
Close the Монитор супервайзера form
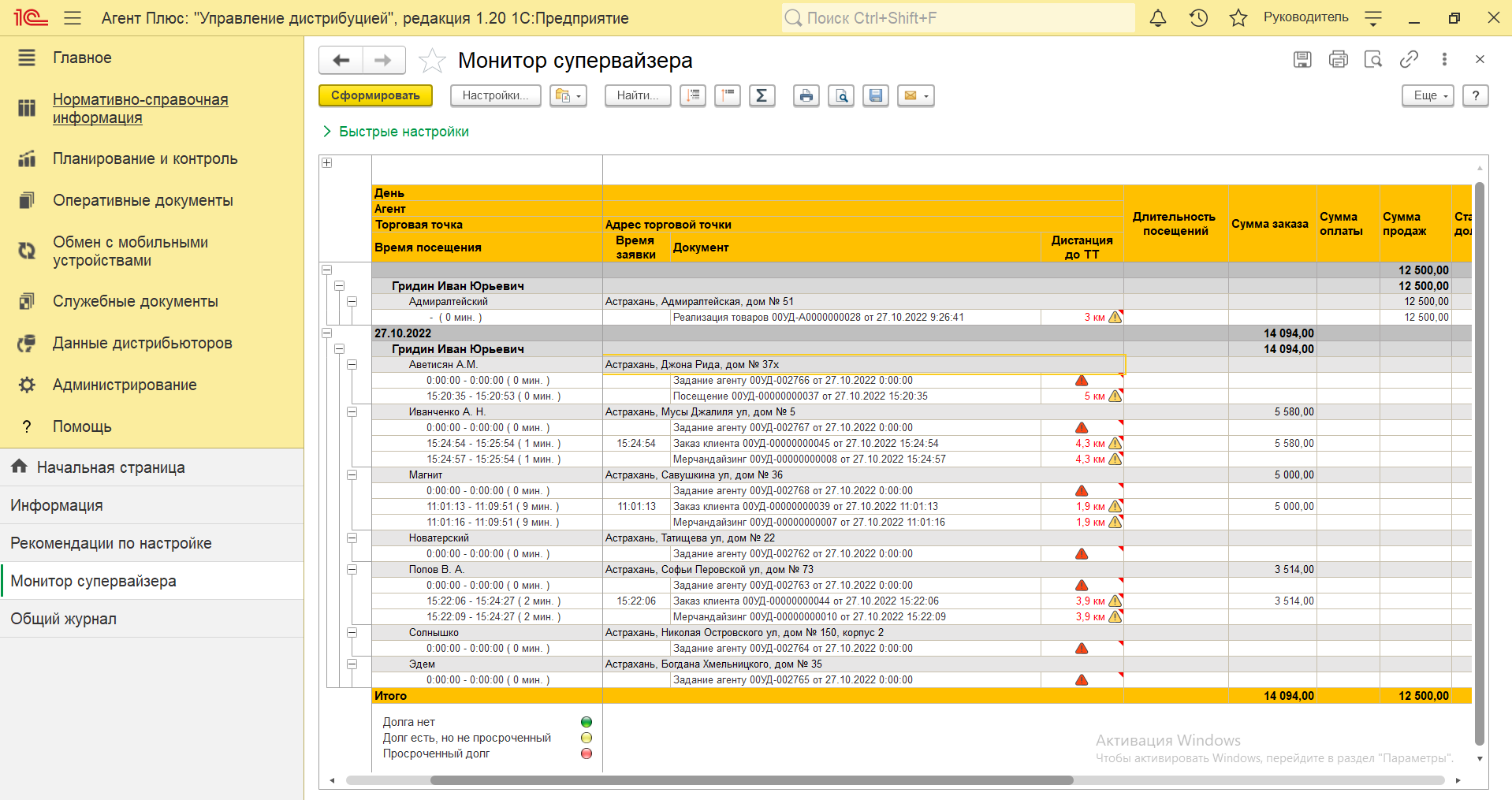[1480, 59]
